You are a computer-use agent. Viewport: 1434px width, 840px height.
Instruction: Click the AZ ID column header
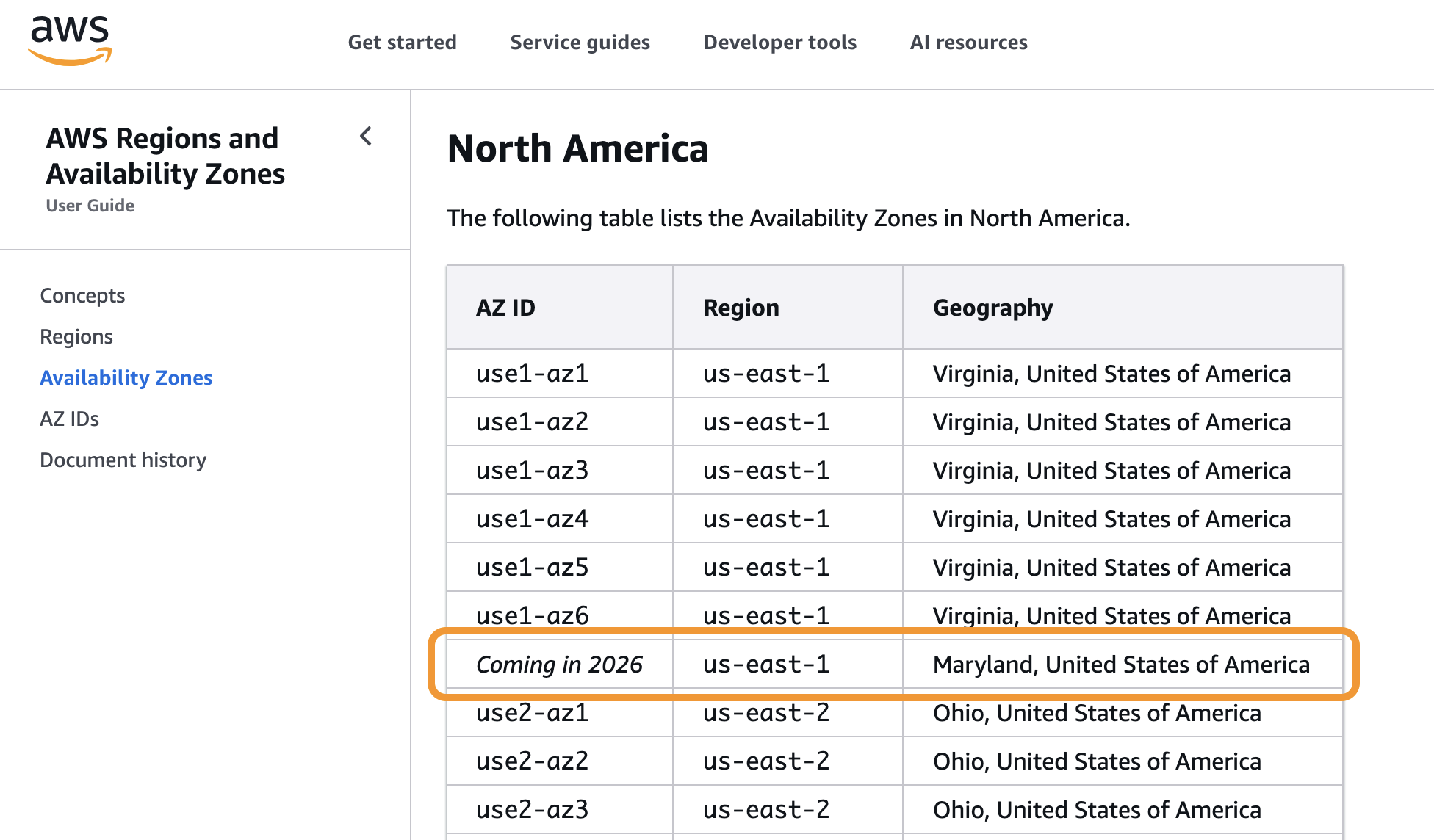(x=505, y=308)
